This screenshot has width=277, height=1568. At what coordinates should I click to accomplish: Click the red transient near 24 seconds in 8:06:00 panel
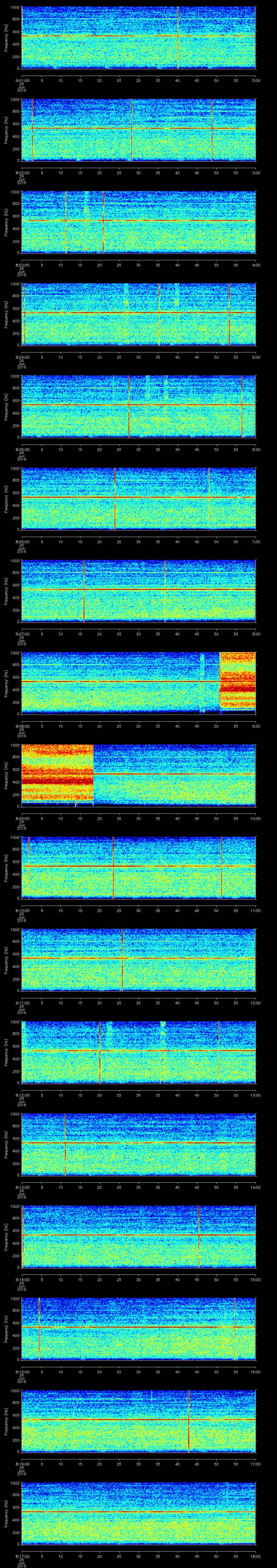coord(114,499)
